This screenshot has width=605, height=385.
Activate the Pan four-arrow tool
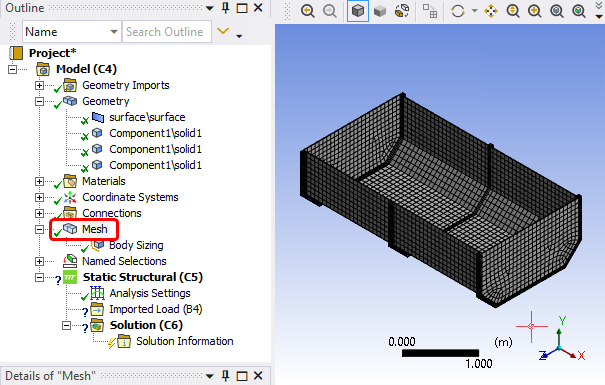click(491, 11)
